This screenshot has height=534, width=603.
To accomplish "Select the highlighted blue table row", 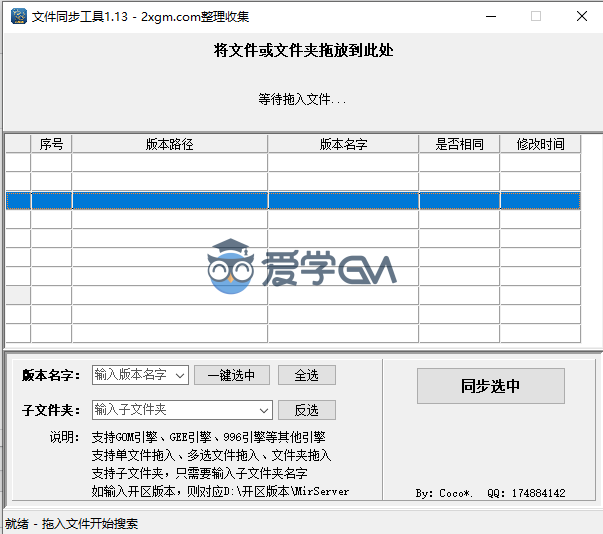I will (300, 200).
